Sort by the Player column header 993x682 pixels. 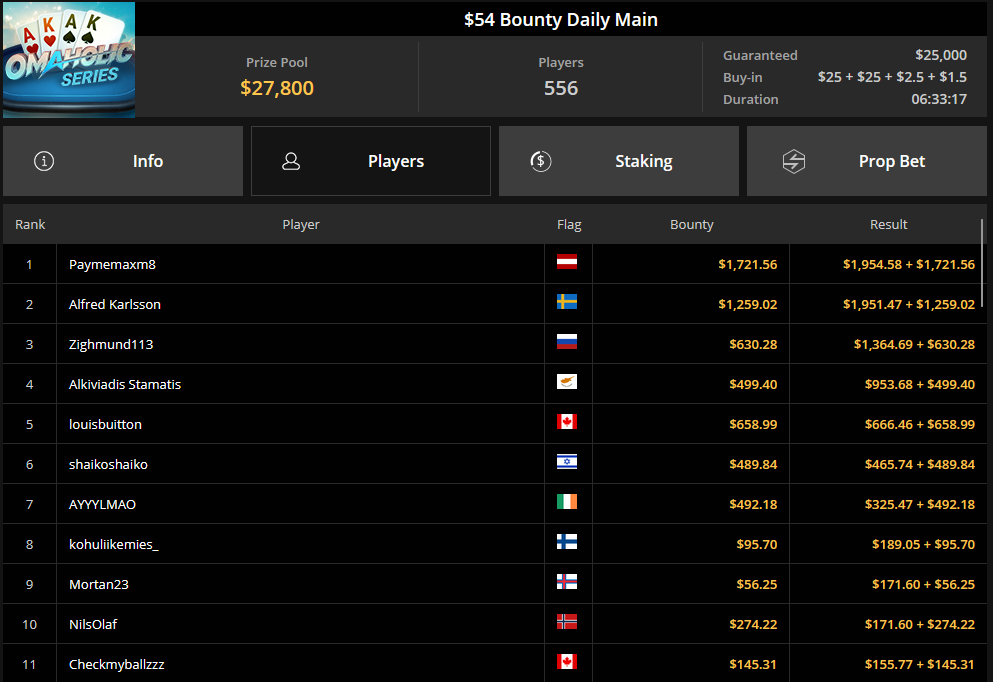tap(301, 224)
